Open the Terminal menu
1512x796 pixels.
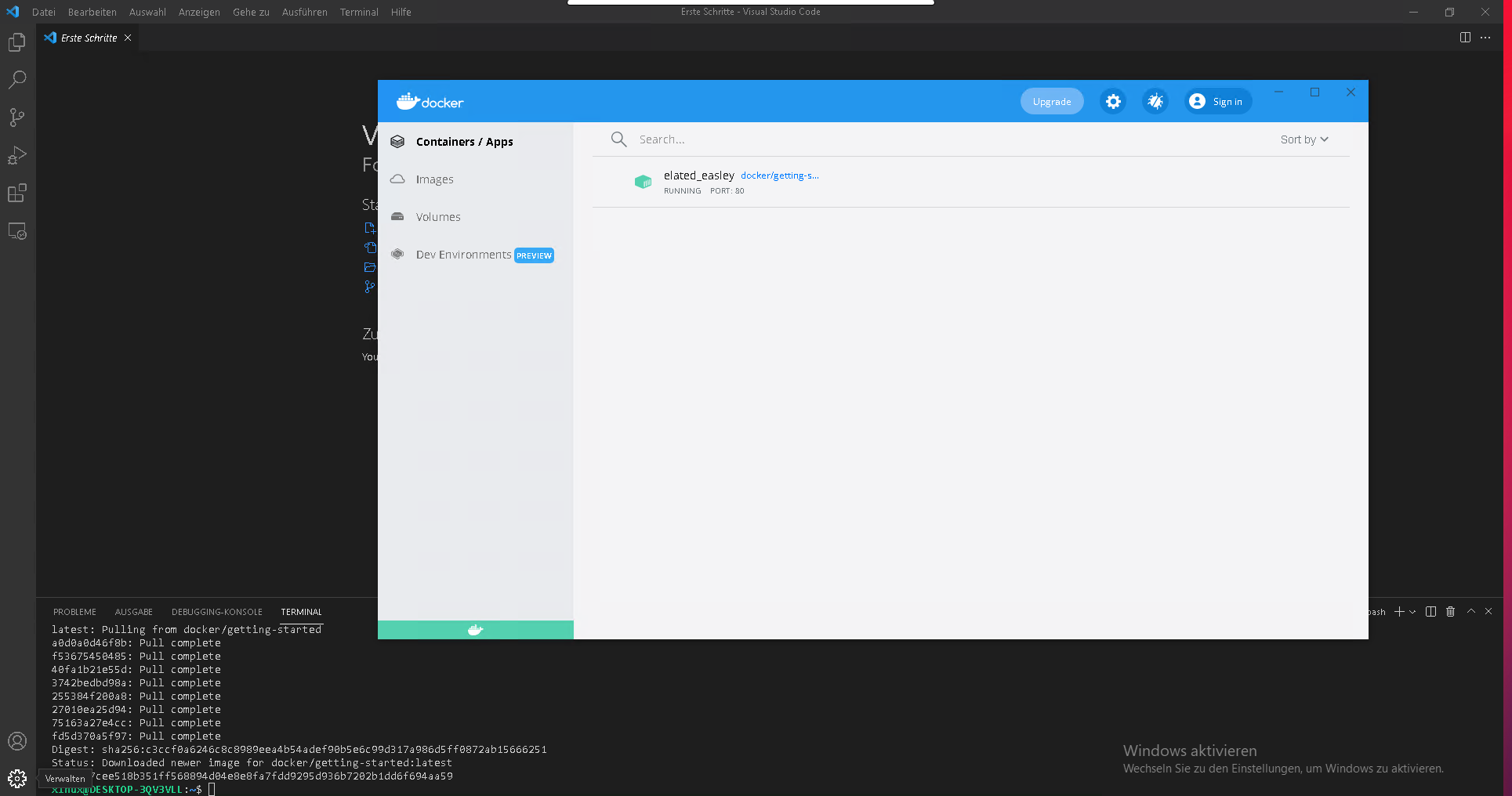point(359,12)
